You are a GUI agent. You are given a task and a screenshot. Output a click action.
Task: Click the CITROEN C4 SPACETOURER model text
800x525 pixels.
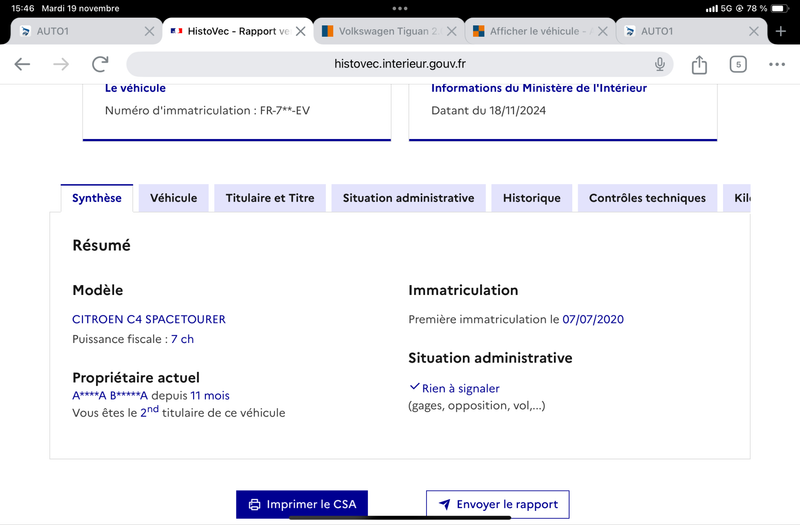coord(148,319)
